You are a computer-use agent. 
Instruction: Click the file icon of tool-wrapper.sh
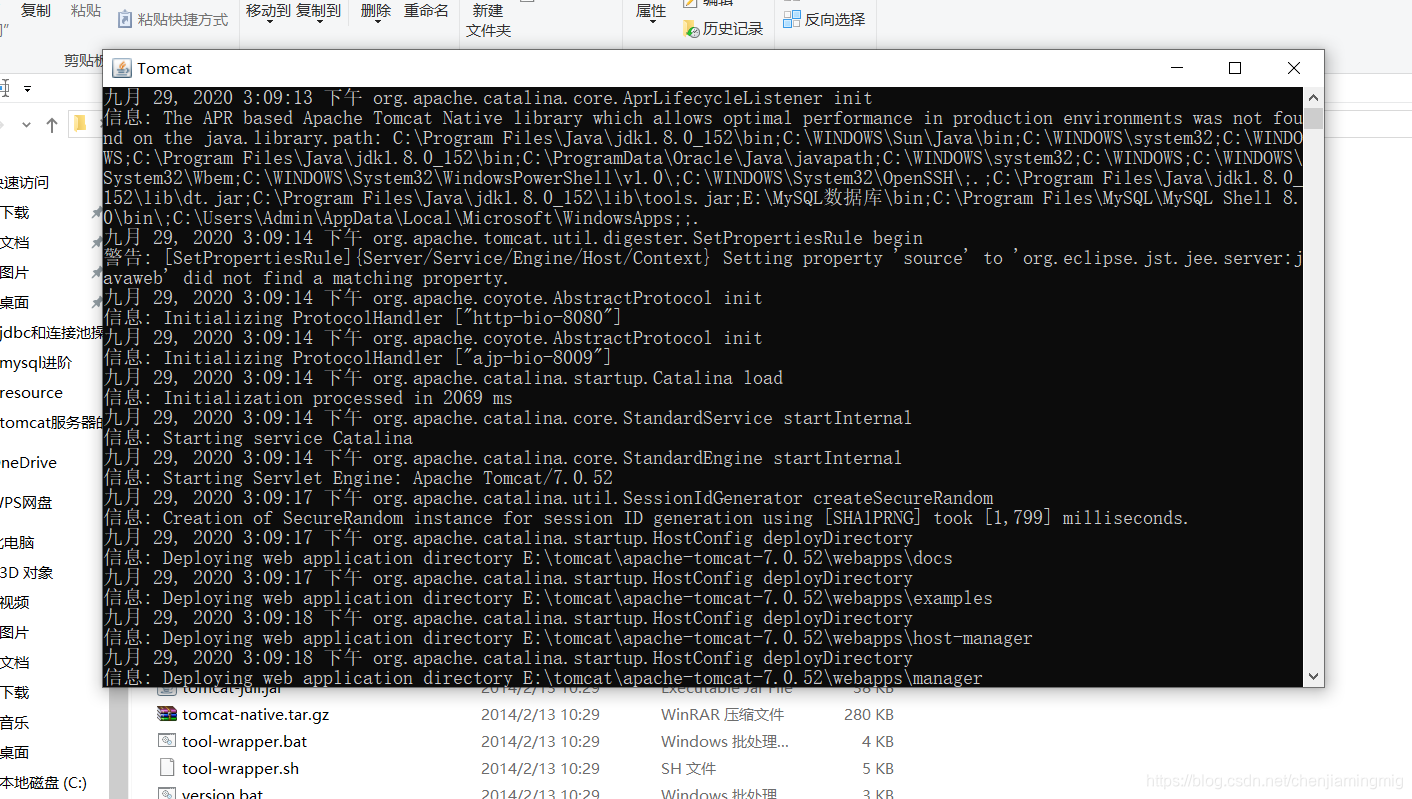click(x=167, y=768)
